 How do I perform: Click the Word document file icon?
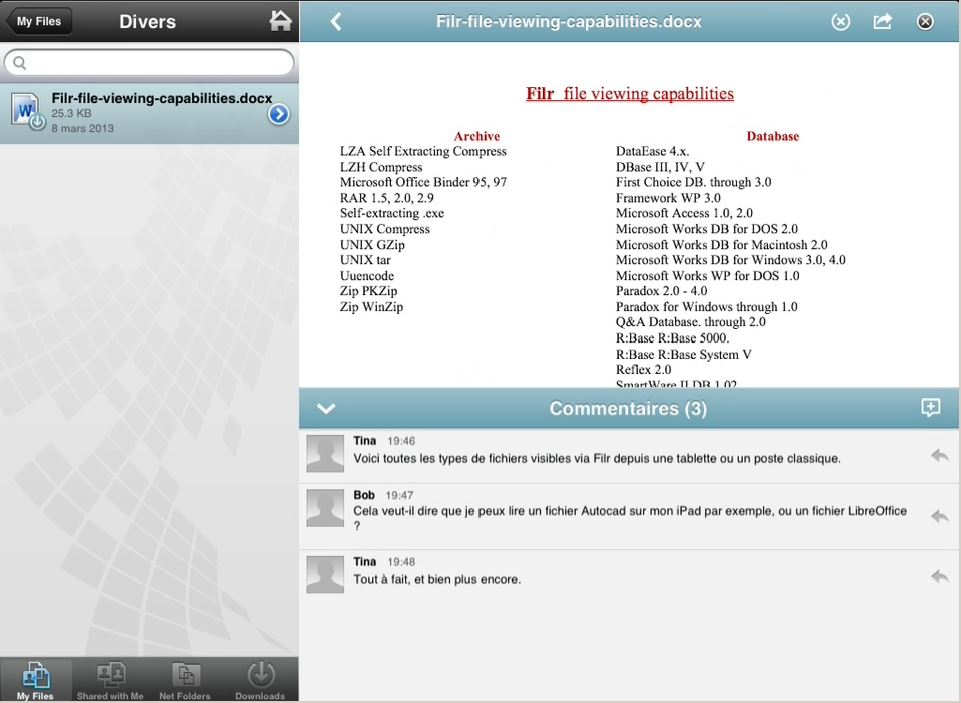(27, 112)
